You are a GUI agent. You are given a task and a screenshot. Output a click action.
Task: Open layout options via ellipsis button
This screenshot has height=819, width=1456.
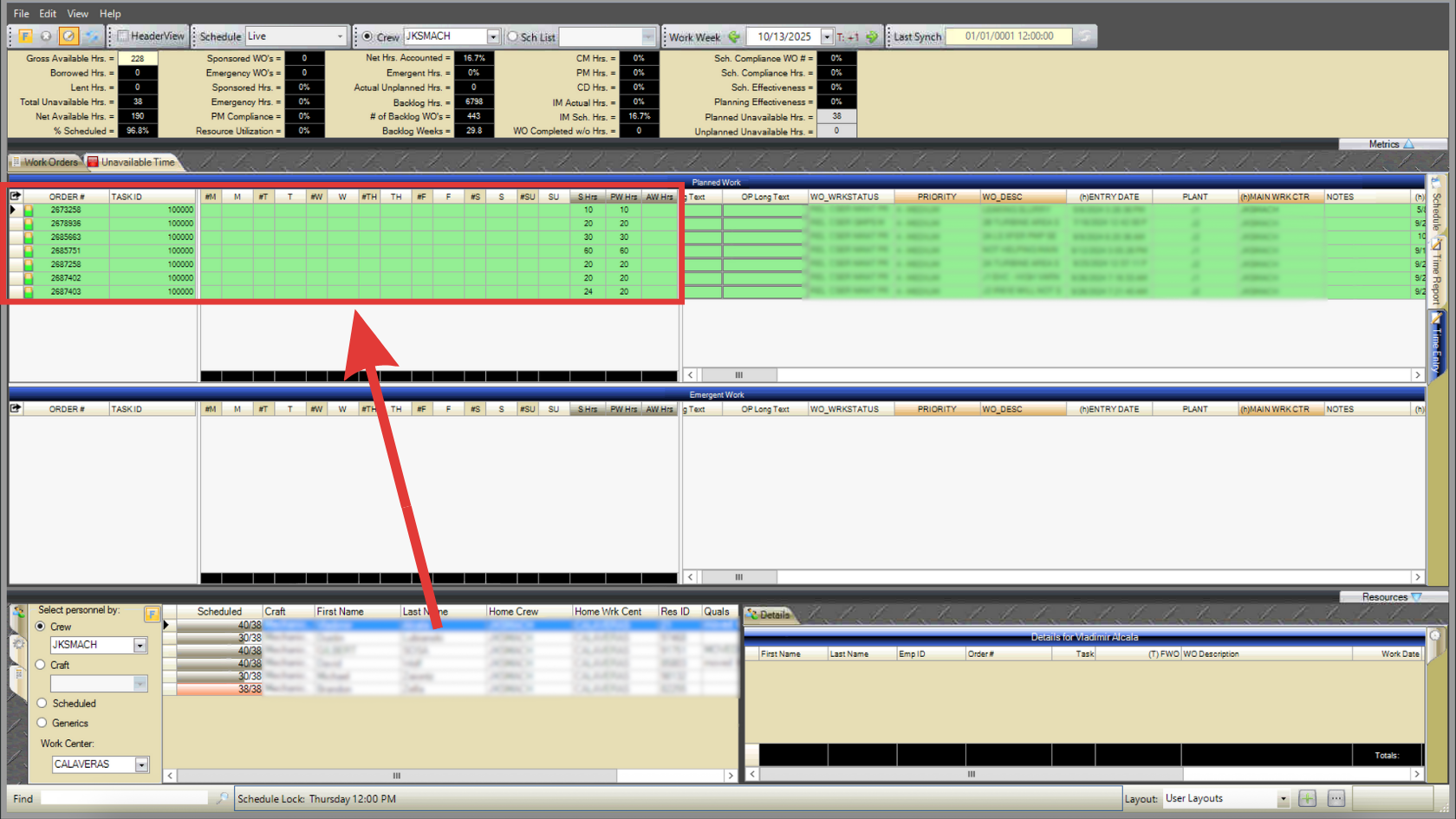(1336, 798)
